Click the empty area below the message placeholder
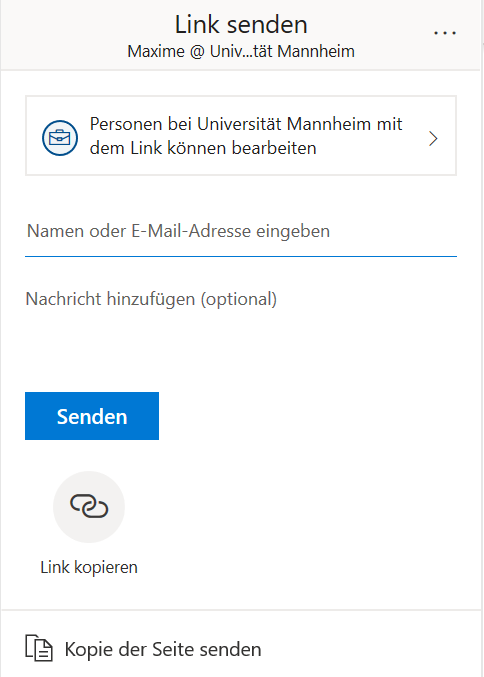The width and height of the screenshot is (484, 677). [x=241, y=341]
